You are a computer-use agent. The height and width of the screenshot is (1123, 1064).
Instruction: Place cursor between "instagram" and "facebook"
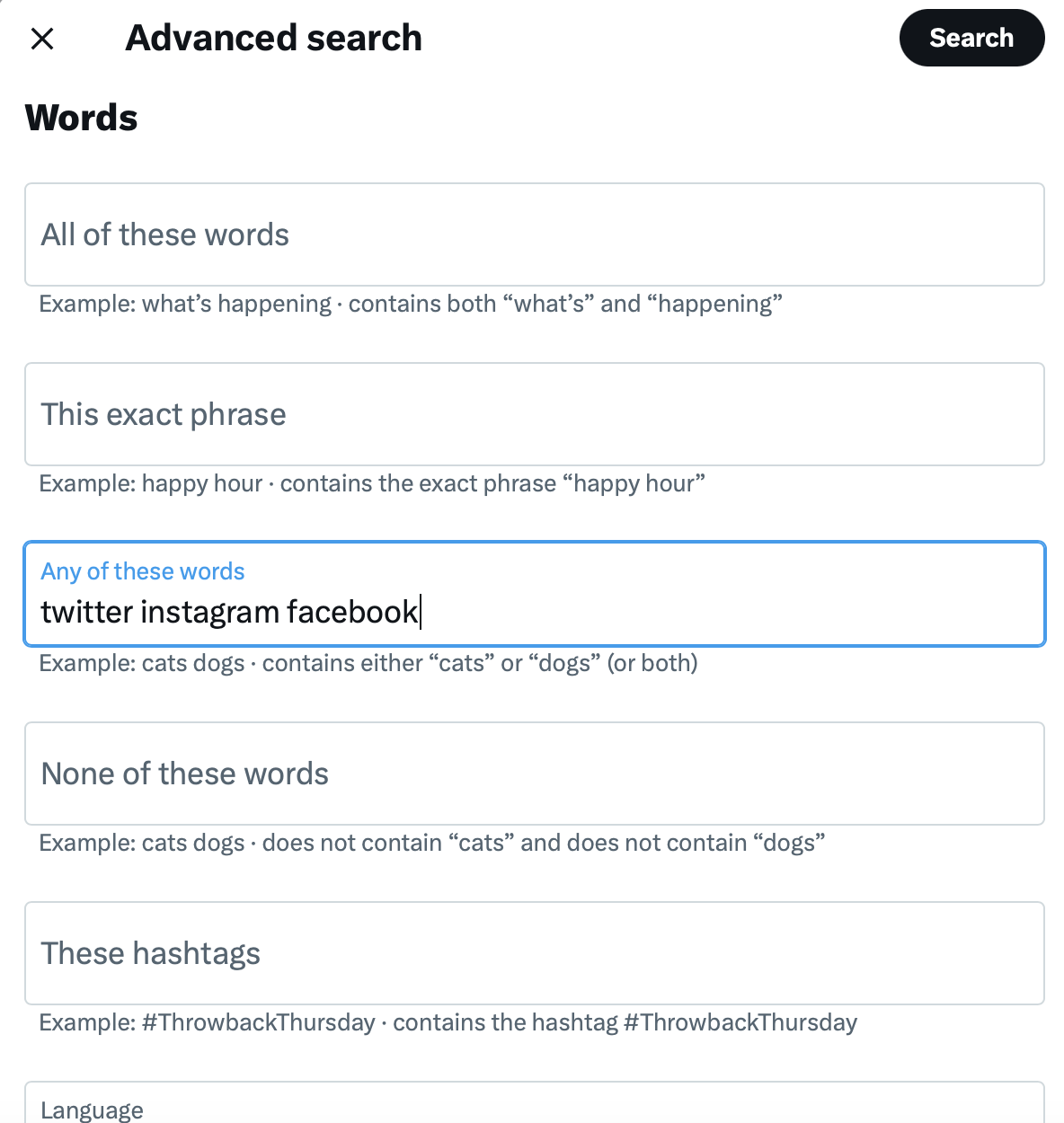click(279, 612)
